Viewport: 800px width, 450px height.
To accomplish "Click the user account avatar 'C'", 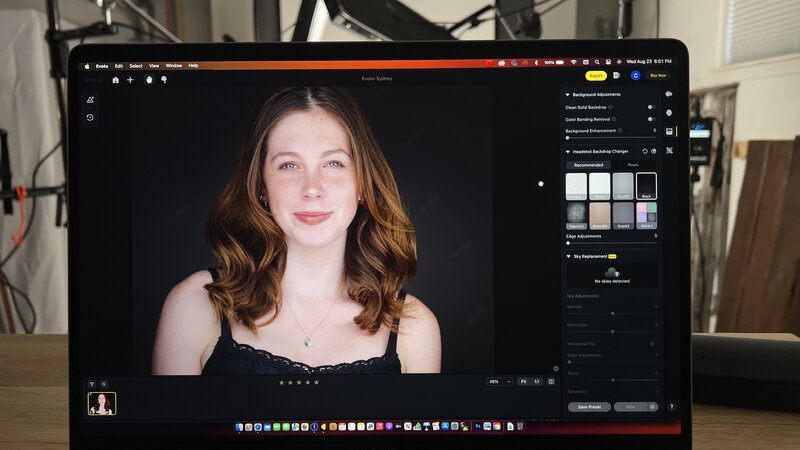I will [x=635, y=75].
